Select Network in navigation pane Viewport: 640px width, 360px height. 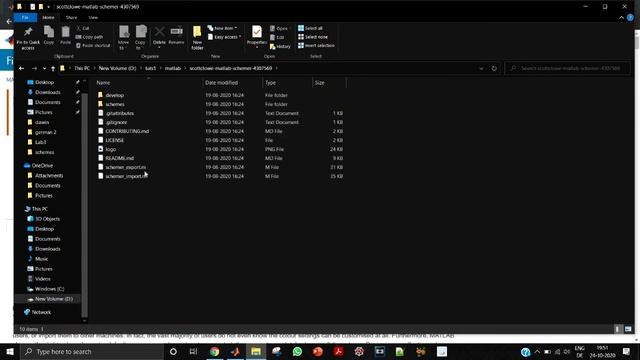click(41, 312)
